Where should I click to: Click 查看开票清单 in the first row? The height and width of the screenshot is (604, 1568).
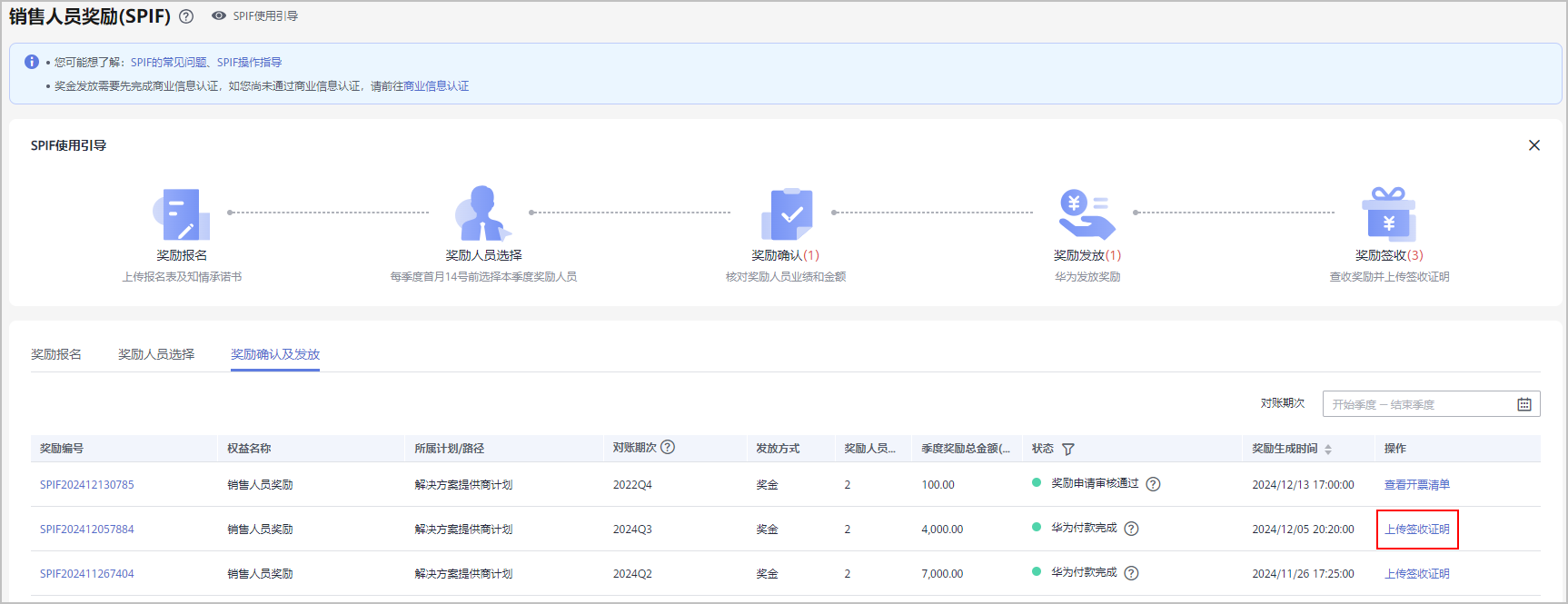click(1417, 485)
